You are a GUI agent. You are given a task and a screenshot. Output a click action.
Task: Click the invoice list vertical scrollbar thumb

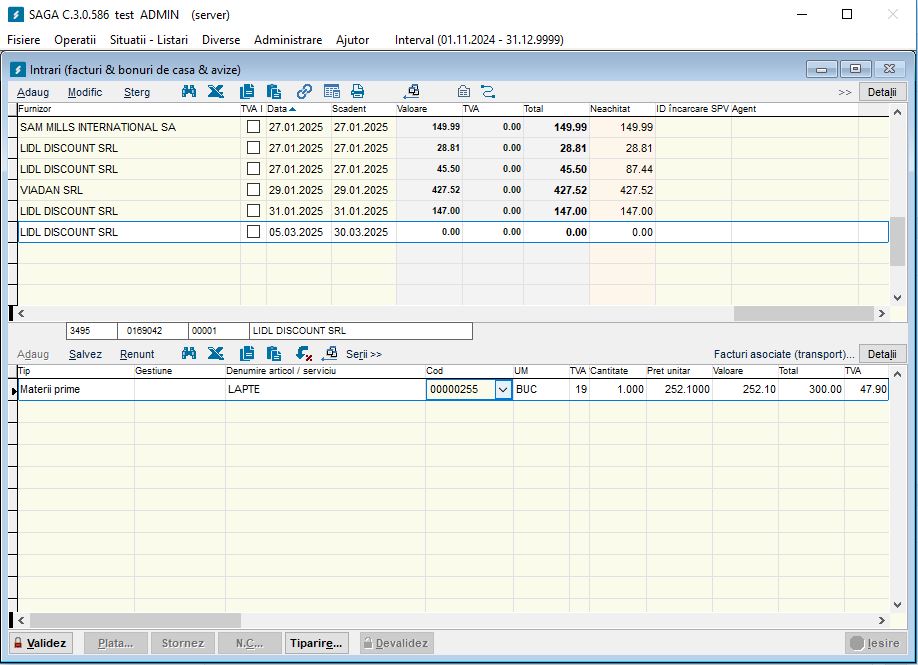(x=897, y=242)
